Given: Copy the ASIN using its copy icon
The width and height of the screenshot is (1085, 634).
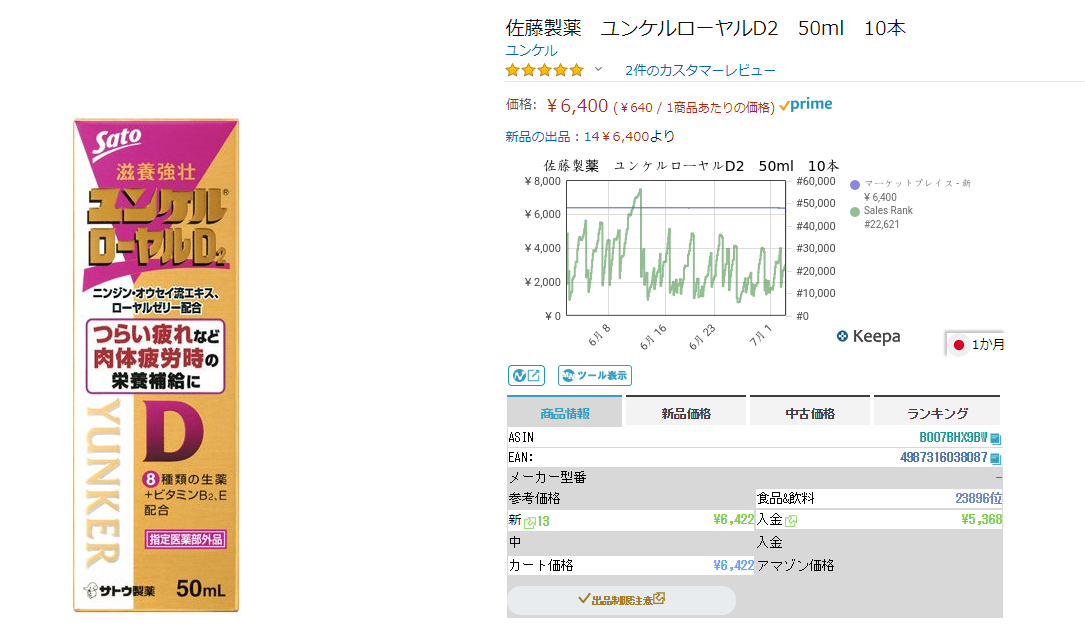Looking at the screenshot, I should [995, 438].
